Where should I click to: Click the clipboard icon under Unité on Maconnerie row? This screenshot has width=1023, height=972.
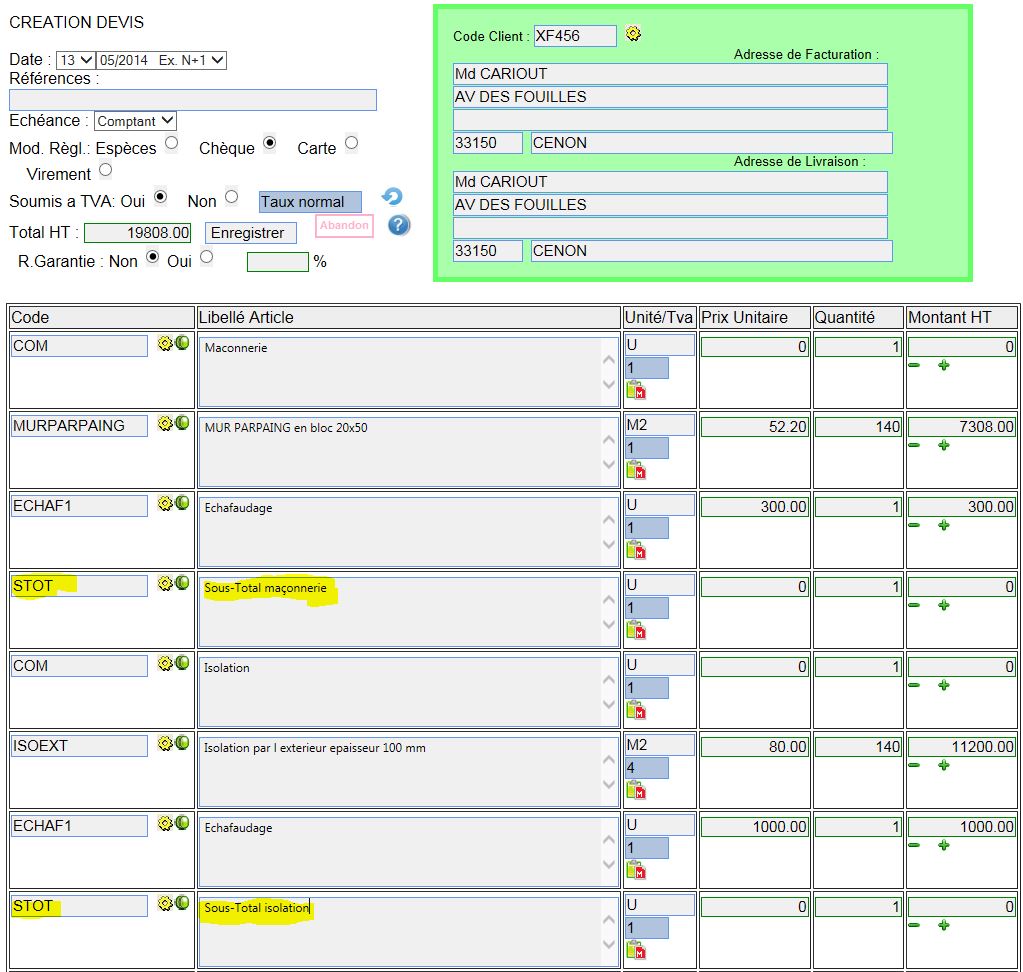[635, 389]
